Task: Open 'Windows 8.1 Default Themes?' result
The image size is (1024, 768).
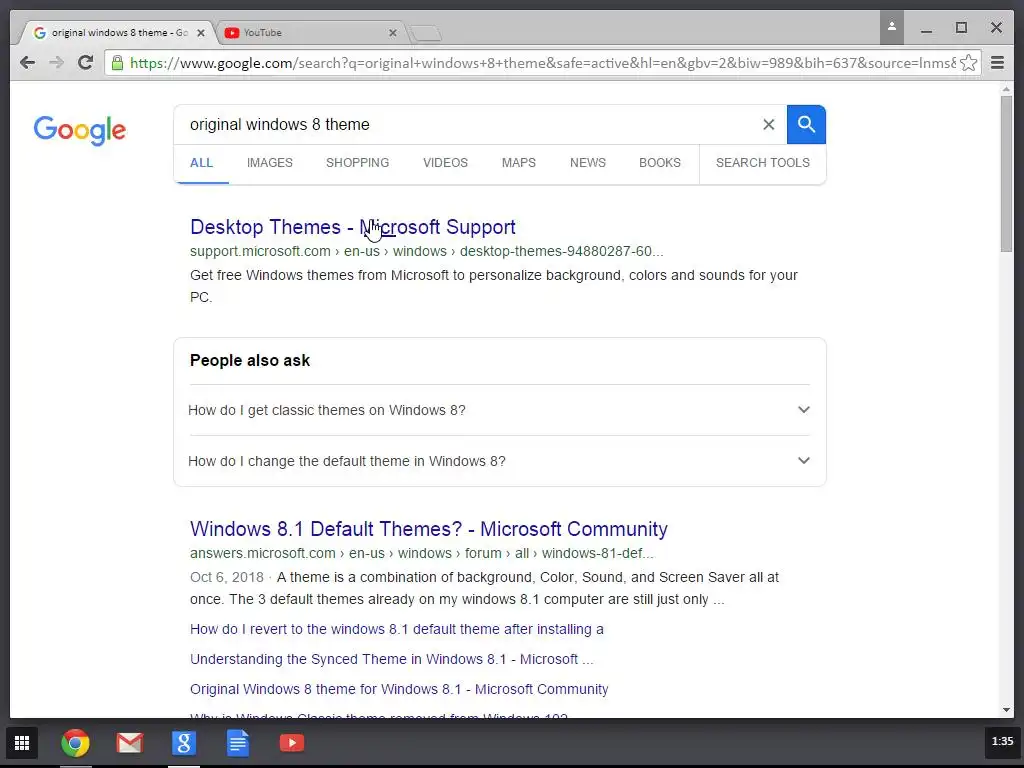Action: point(428,529)
